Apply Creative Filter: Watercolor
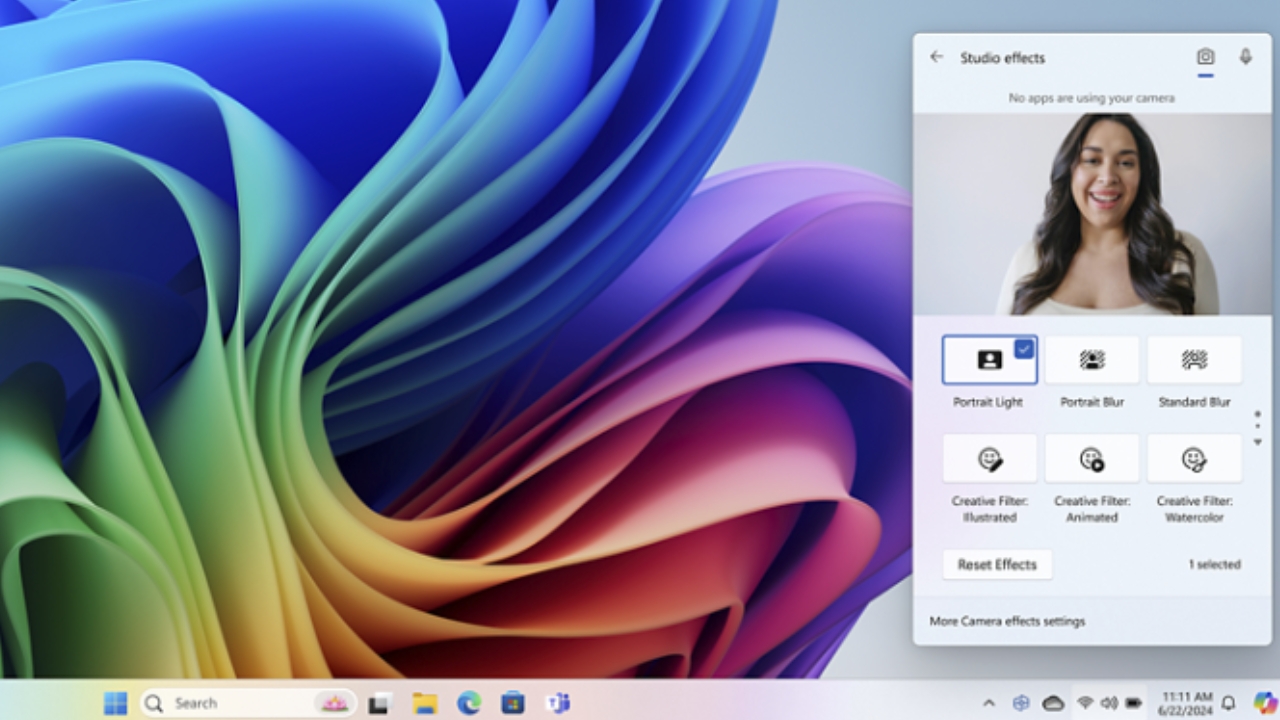The height and width of the screenshot is (720, 1280). (x=1194, y=459)
